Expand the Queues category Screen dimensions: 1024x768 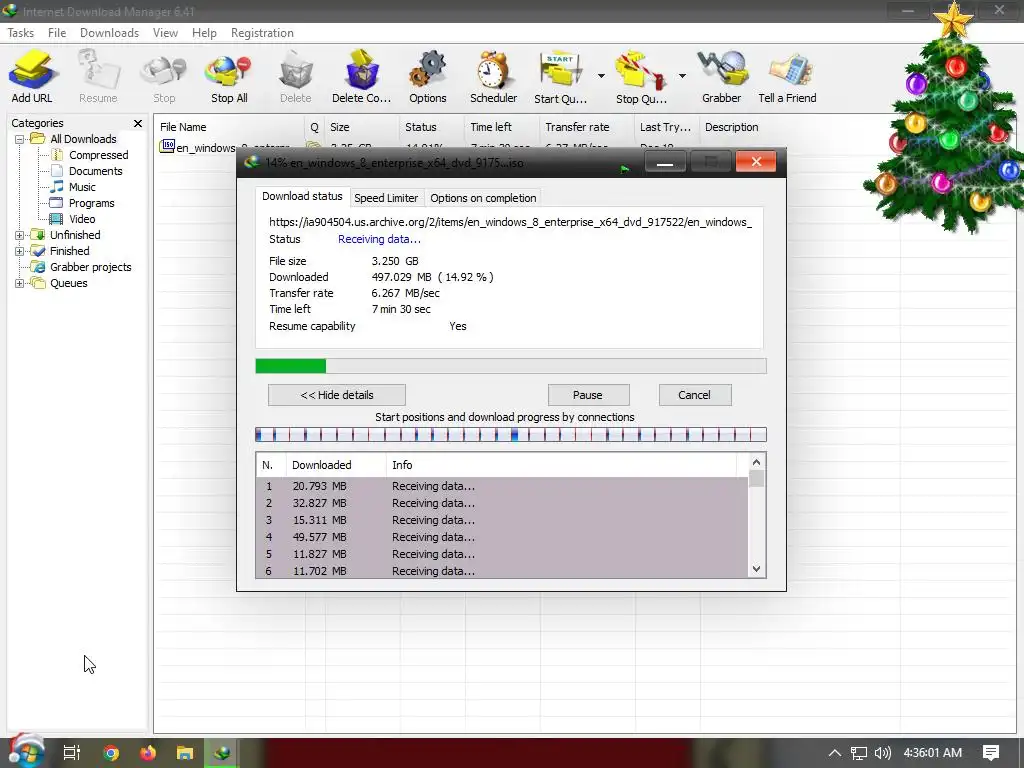20,283
